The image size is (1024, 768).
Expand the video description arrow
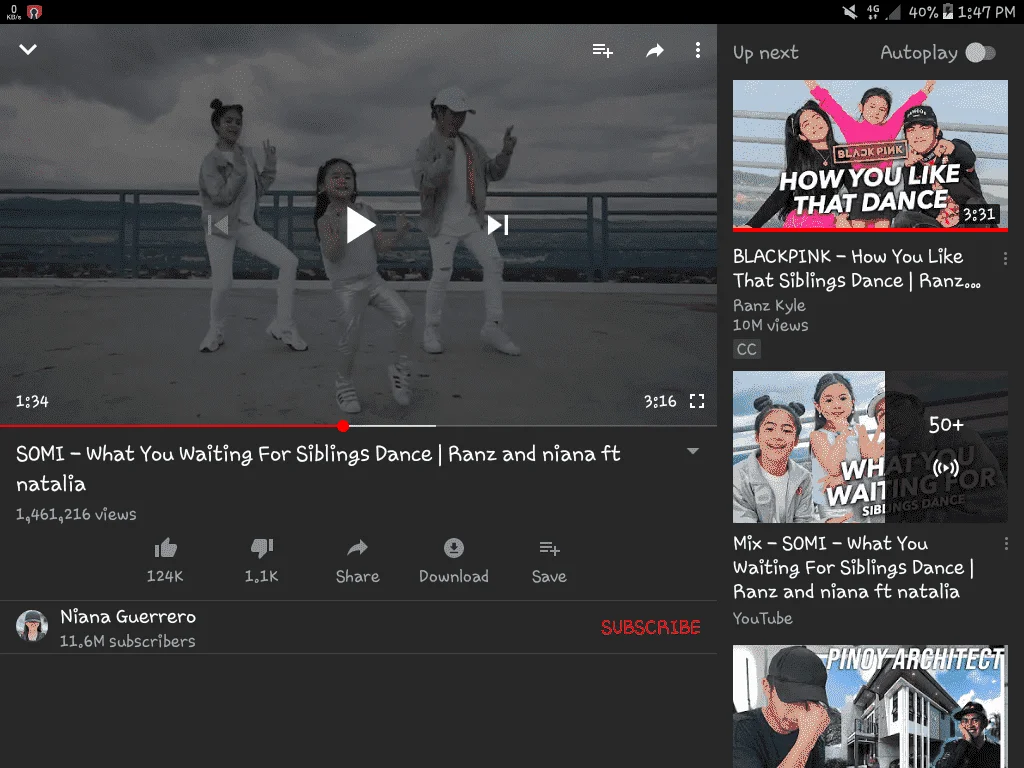(693, 451)
